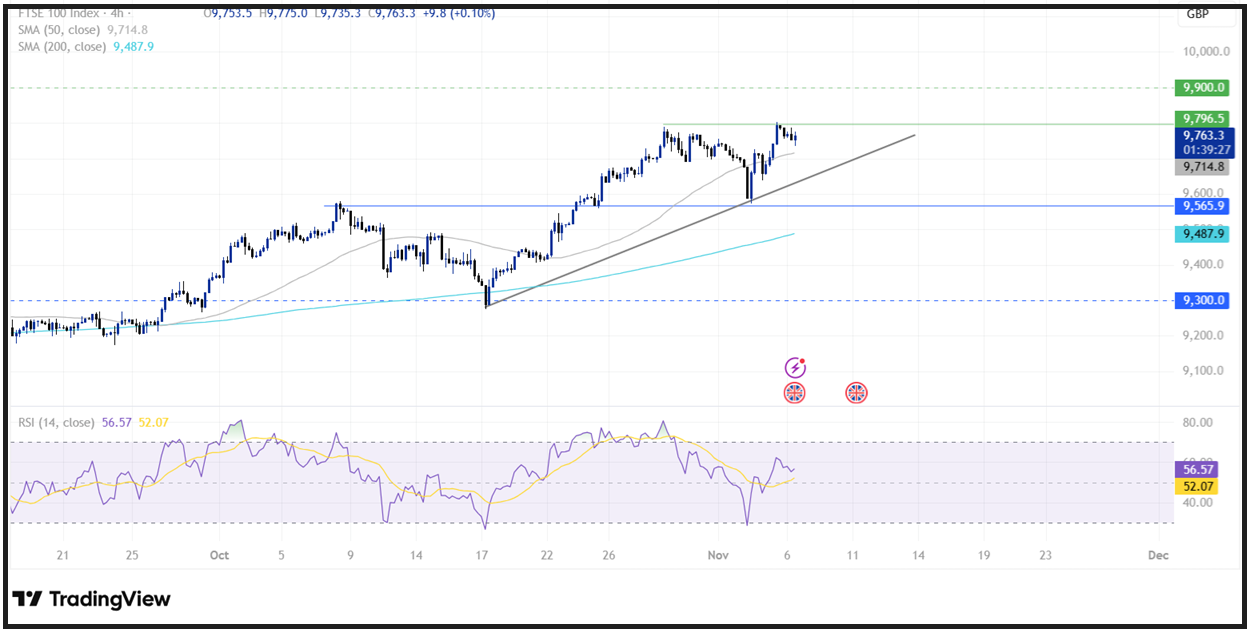
Task: Expand options menu after FTSE 100 Index legend
Action: coord(130,13)
